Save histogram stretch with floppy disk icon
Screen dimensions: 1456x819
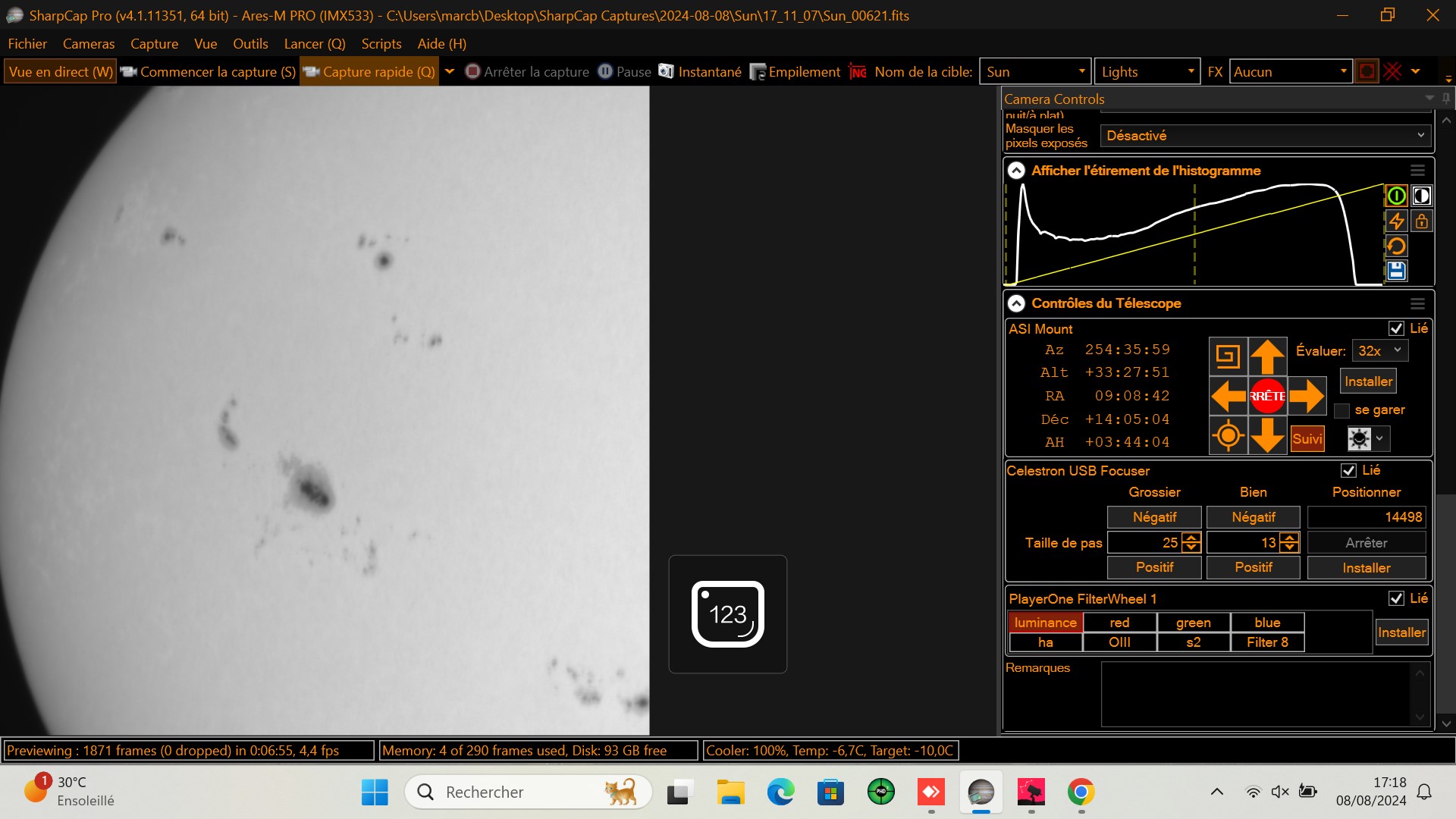[1396, 271]
